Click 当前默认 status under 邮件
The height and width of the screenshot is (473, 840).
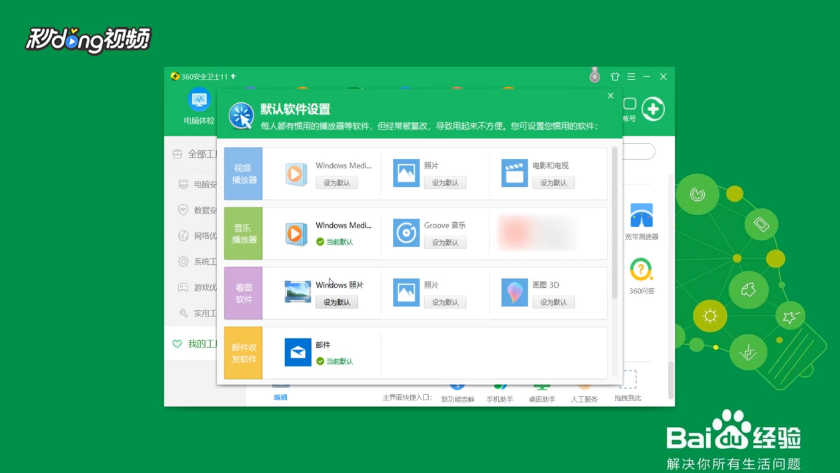(x=335, y=362)
